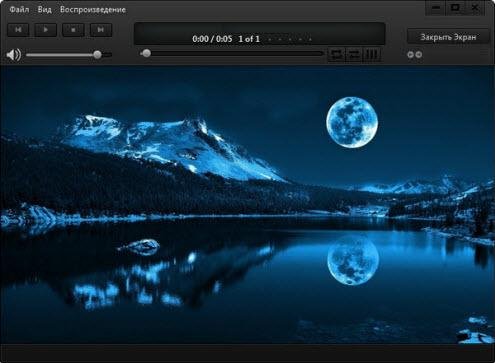This screenshot has width=495, height=363.
Task: Click the volume slider handle
Action: 97,54
